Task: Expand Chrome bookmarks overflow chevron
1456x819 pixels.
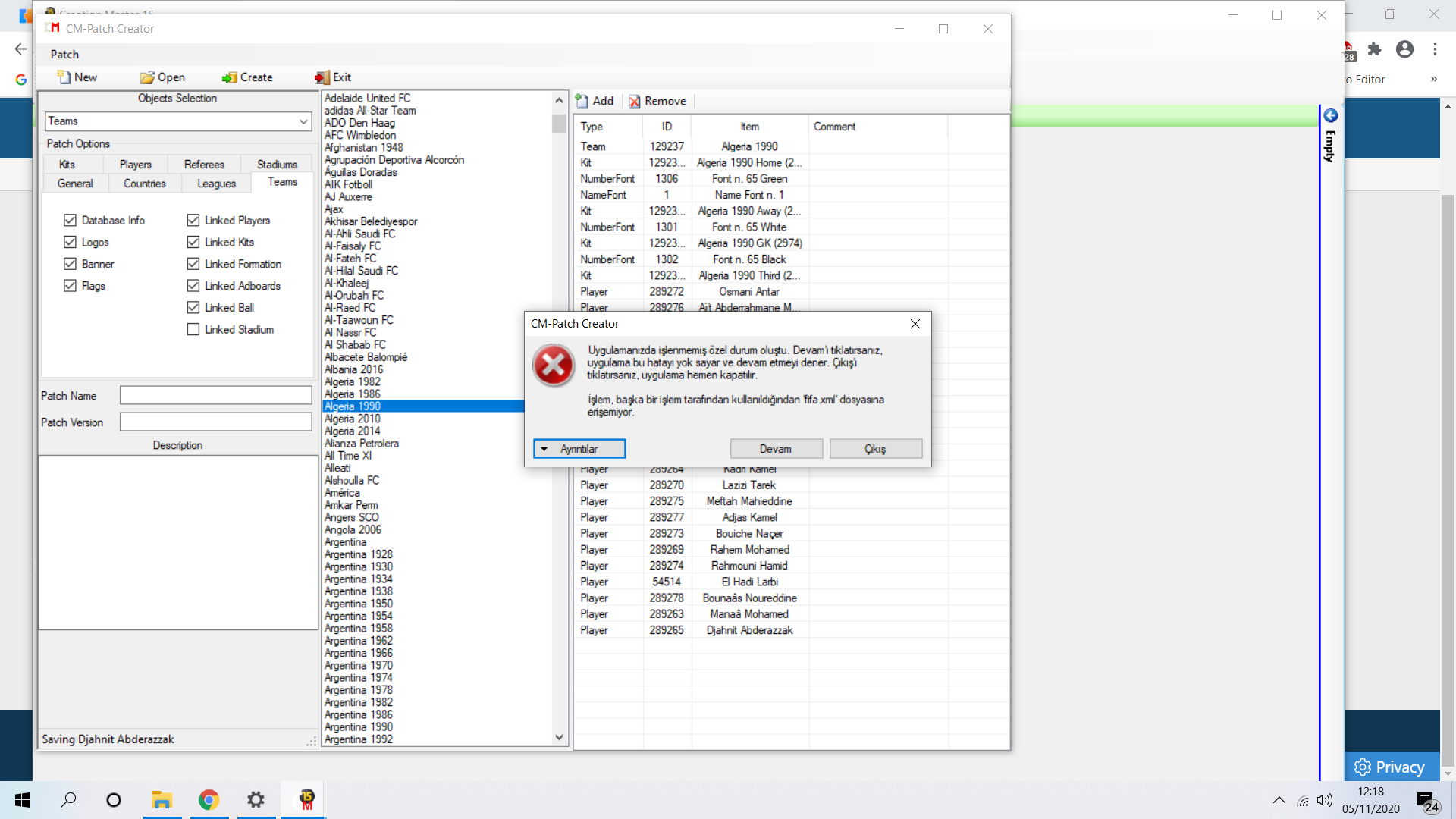Action: pos(1434,79)
